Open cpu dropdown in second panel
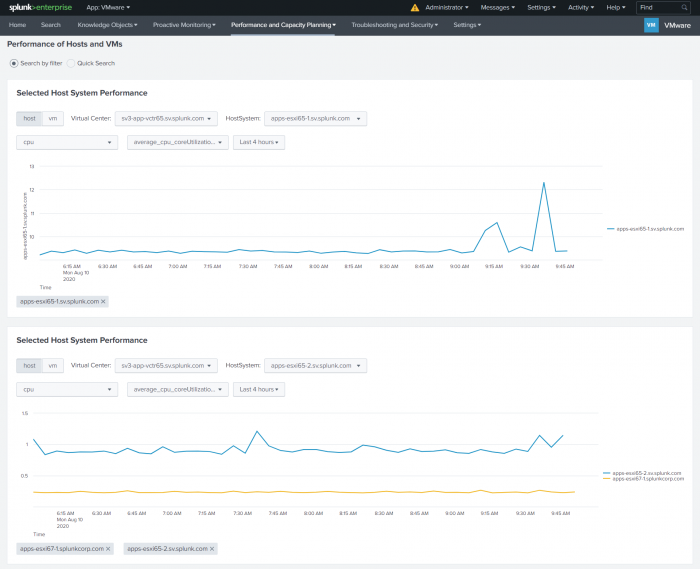 pyautogui.click(x=67, y=390)
